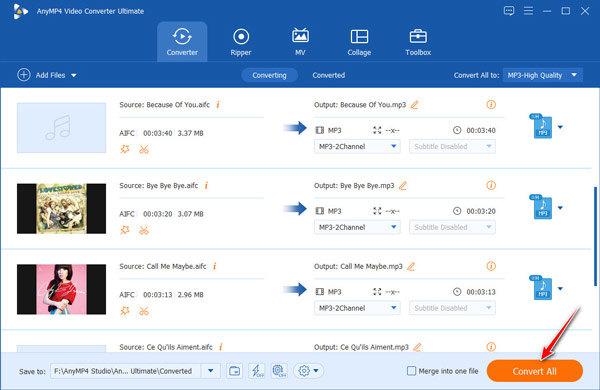Select the Because Of You music thumbnail
600x390 pixels.
point(61,128)
